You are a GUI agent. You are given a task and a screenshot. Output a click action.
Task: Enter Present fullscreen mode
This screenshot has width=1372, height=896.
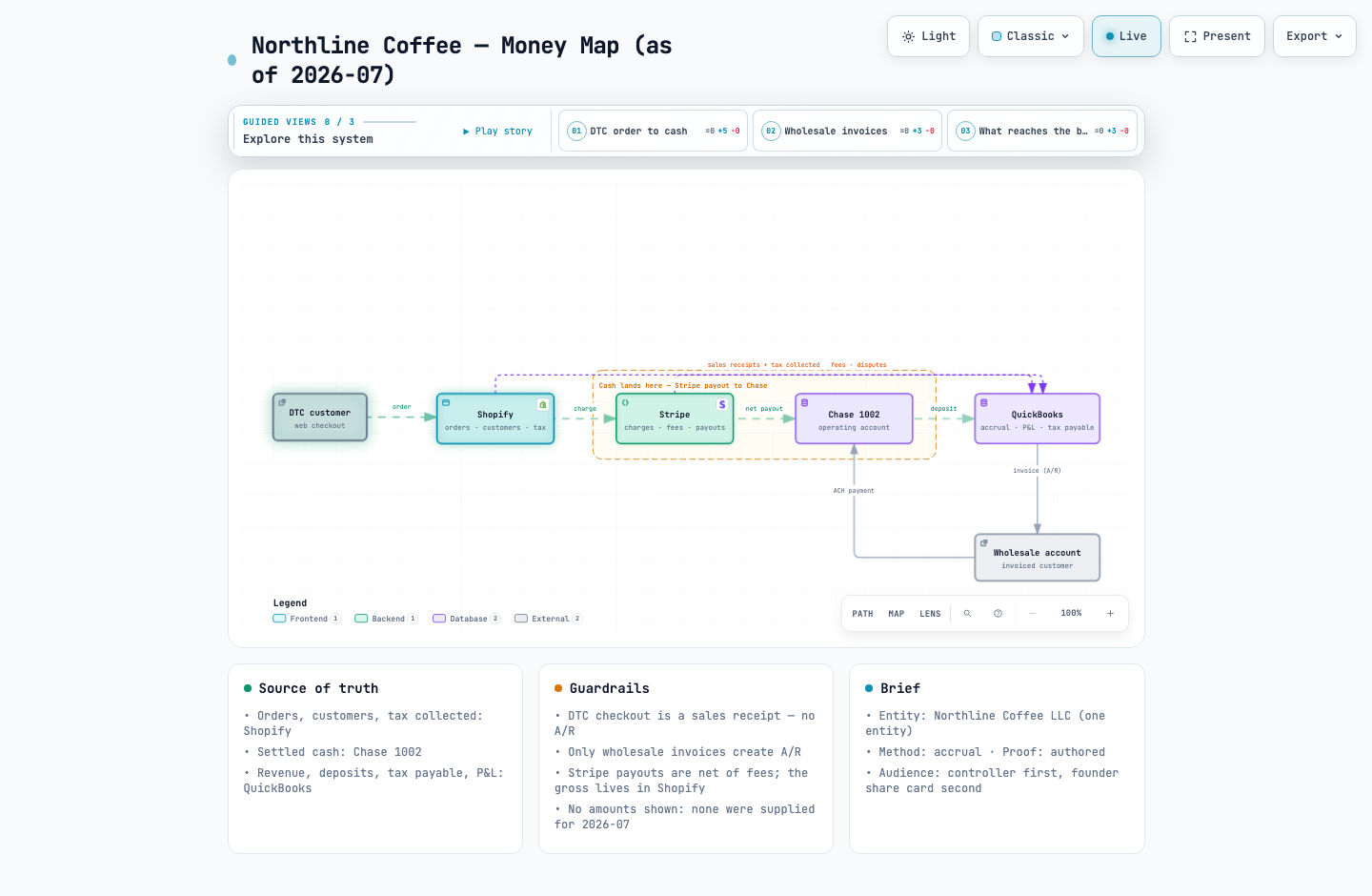1217,36
